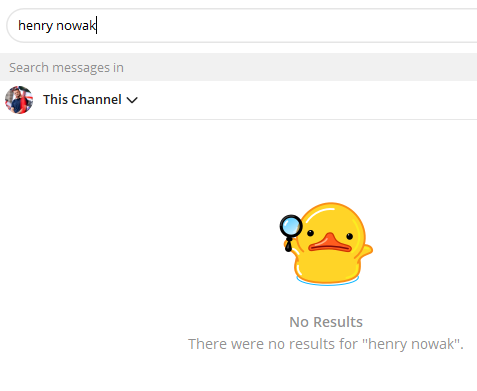Click the search field containing "henry nowak"

click(242, 26)
